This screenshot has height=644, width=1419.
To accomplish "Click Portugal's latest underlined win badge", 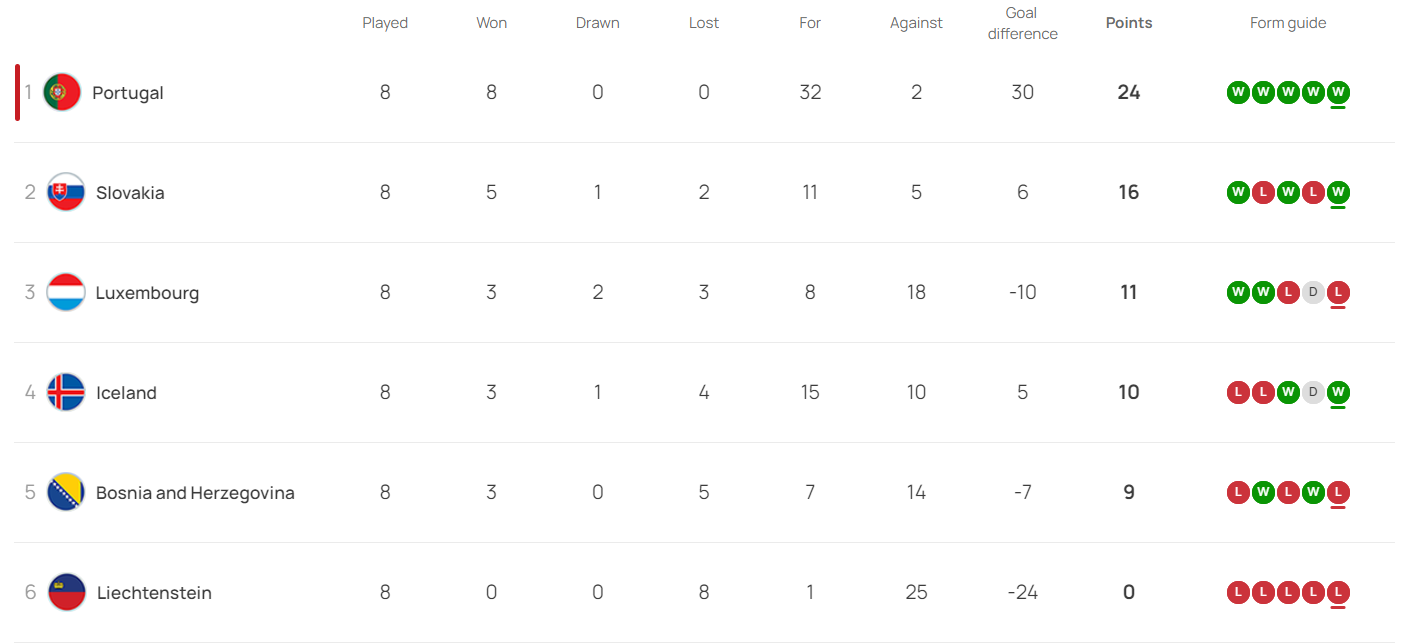I will click(1338, 92).
